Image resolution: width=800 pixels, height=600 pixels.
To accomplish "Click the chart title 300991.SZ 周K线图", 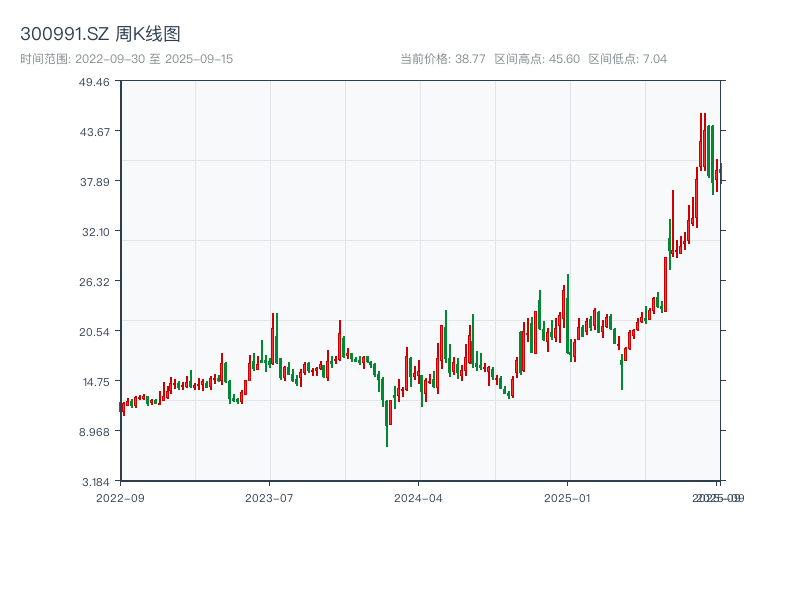I will (x=101, y=34).
